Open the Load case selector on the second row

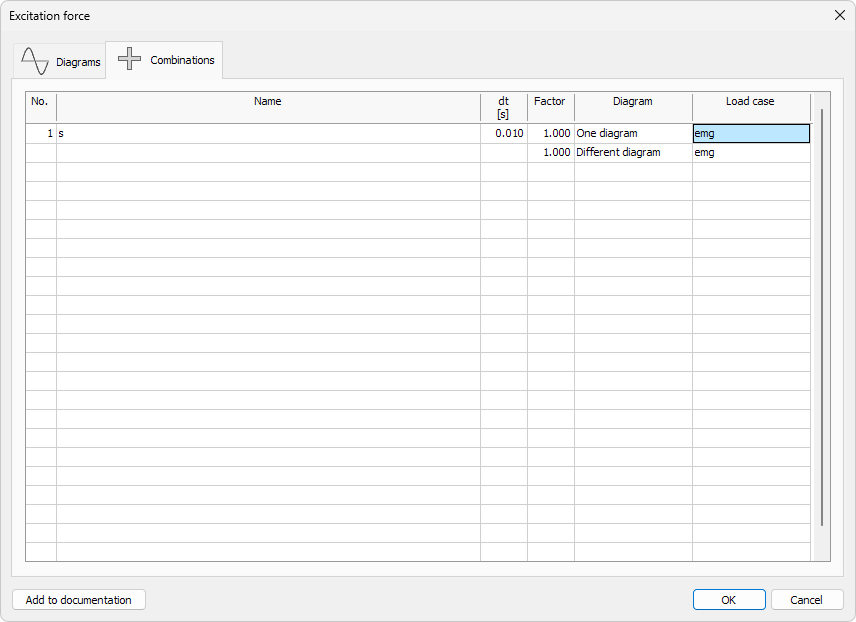point(750,152)
